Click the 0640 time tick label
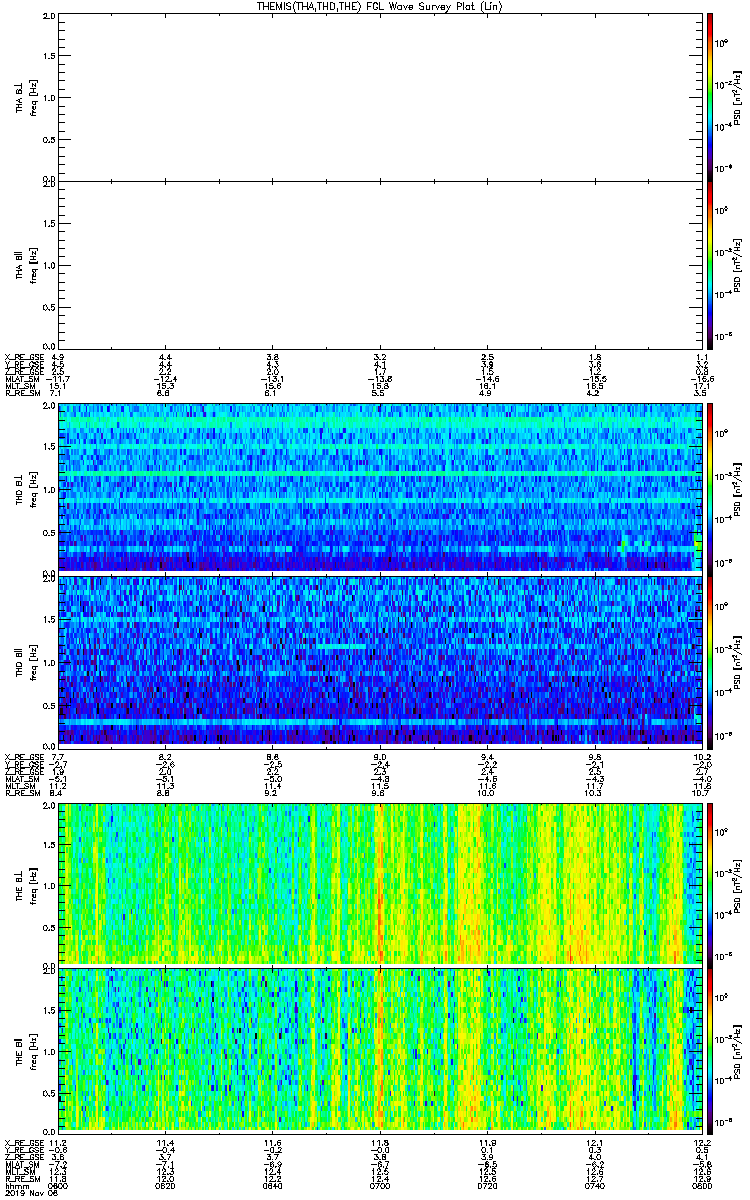The height and width of the screenshot is (1200, 750). tap(273, 1186)
